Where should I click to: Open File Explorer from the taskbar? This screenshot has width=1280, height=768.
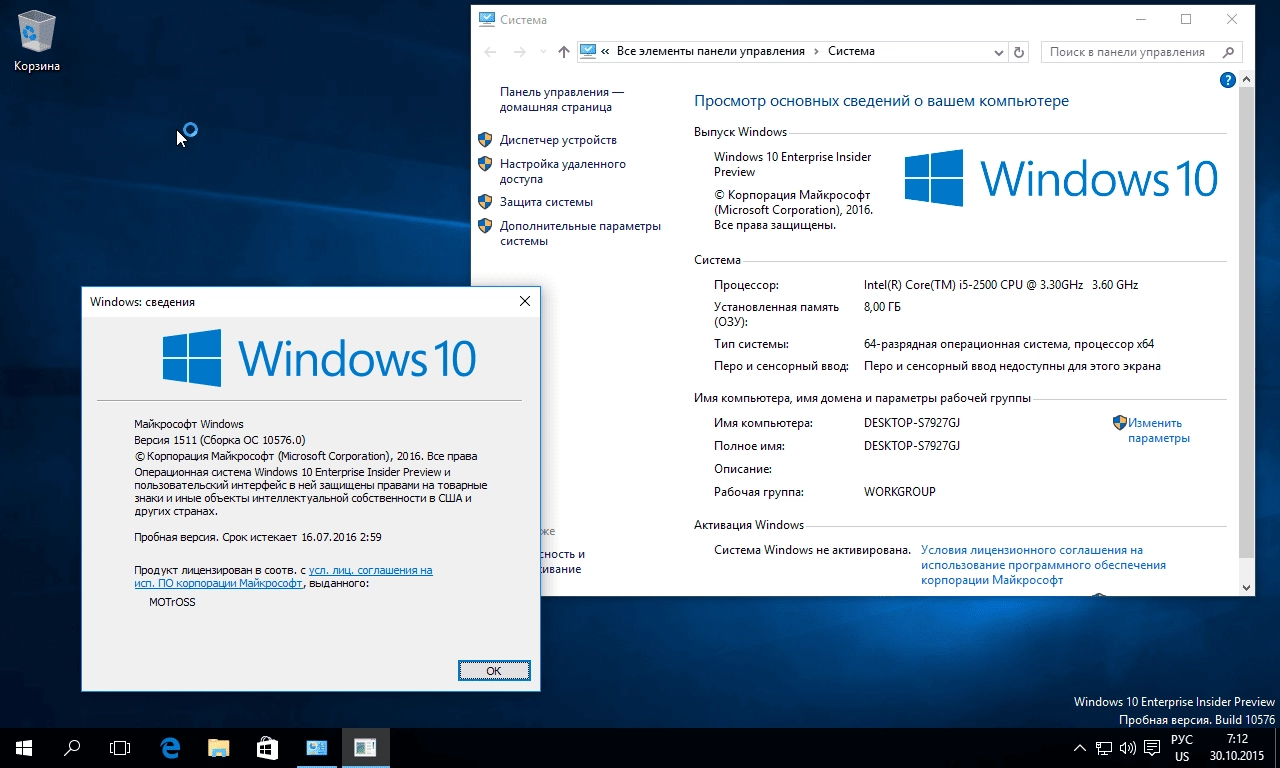[219, 747]
